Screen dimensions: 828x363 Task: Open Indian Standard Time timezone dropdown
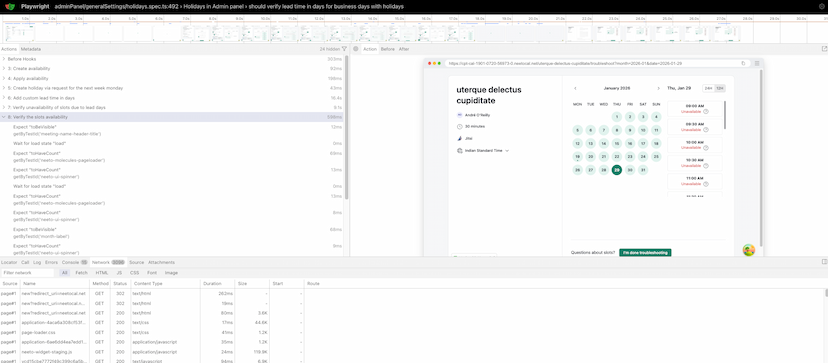coord(486,151)
